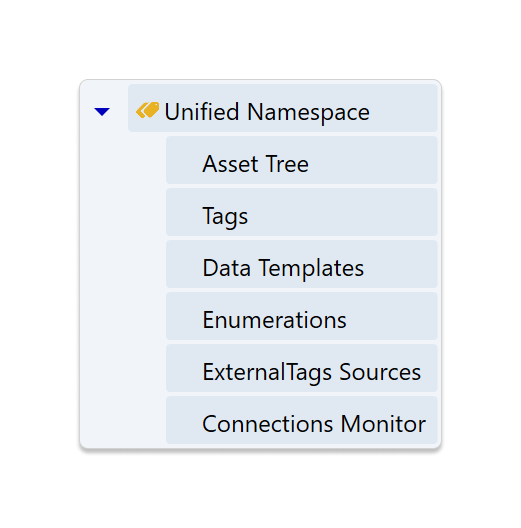Select the double-tag Unified Namespace icon
Screen dimensions: 521x528
[147, 110]
